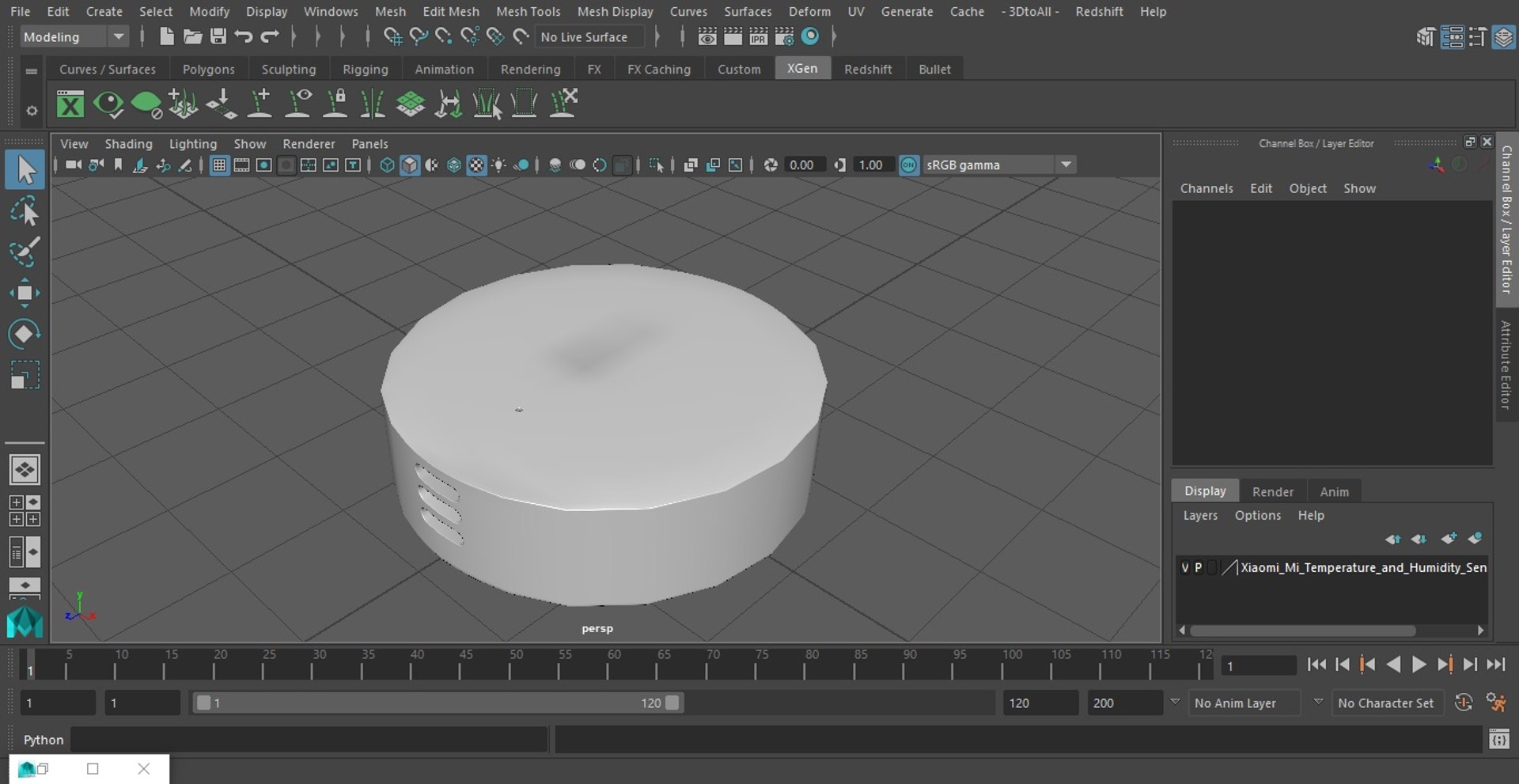This screenshot has width=1519, height=784.
Task: Open the XGen window shelf icon
Action: (x=70, y=104)
